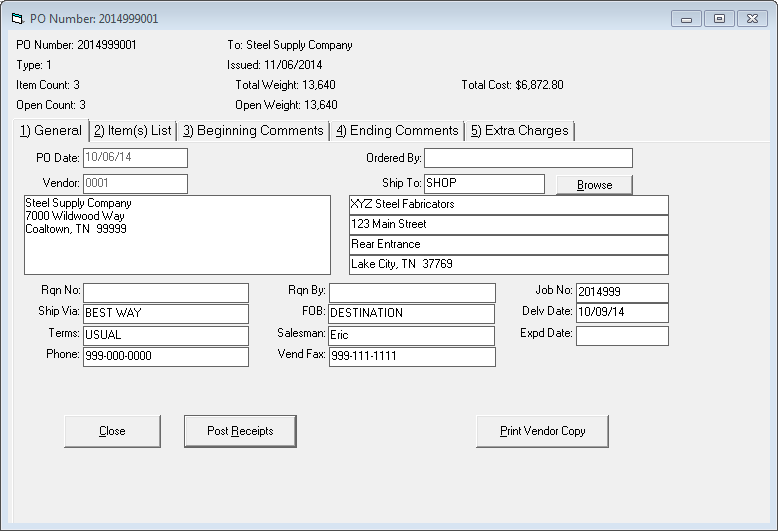Click Post Receipts button

[240, 431]
